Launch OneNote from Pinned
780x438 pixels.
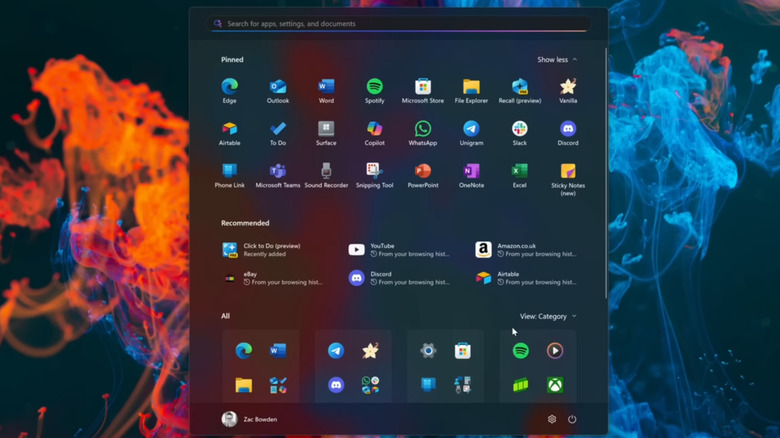coord(471,175)
